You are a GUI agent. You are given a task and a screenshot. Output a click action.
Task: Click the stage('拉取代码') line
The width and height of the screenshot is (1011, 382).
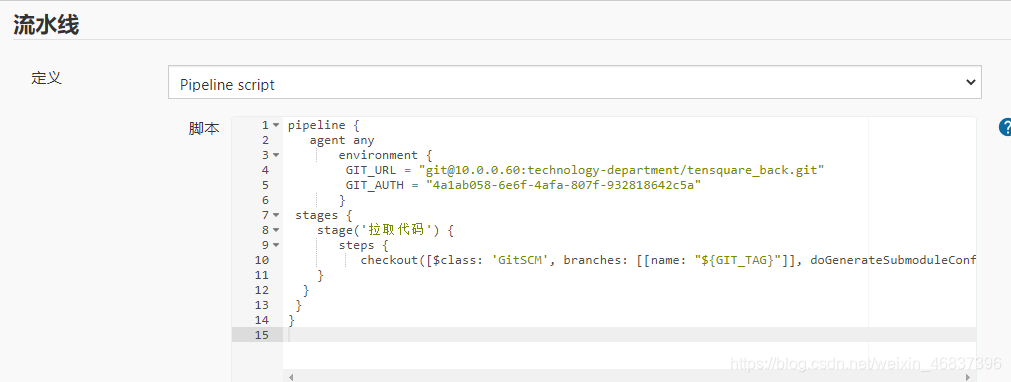tap(386, 230)
